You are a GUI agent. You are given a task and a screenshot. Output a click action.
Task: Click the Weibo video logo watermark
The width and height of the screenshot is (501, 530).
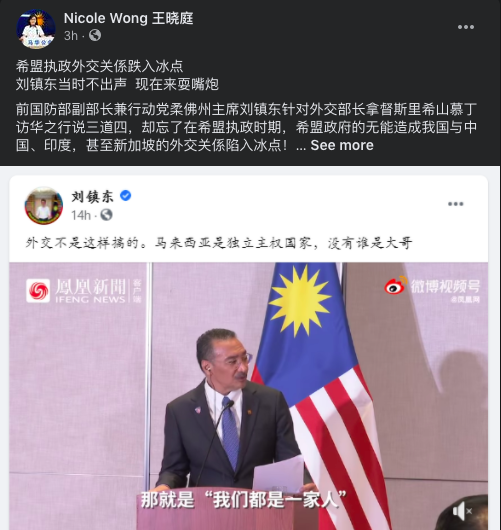click(432, 289)
